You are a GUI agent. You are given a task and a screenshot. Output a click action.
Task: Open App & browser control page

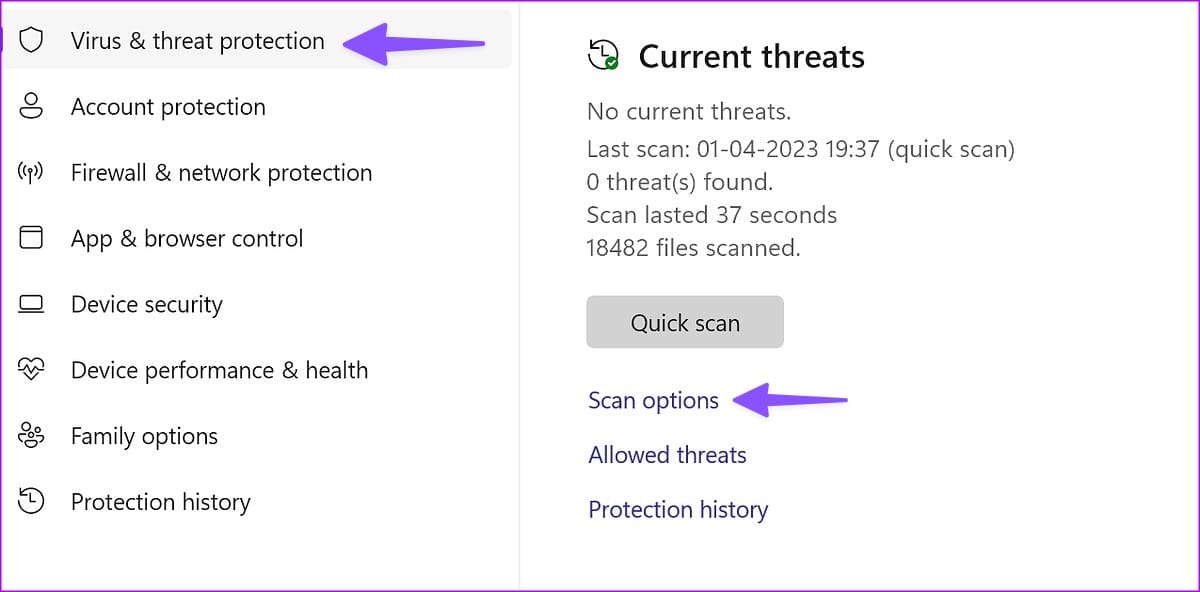click(x=256, y=238)
